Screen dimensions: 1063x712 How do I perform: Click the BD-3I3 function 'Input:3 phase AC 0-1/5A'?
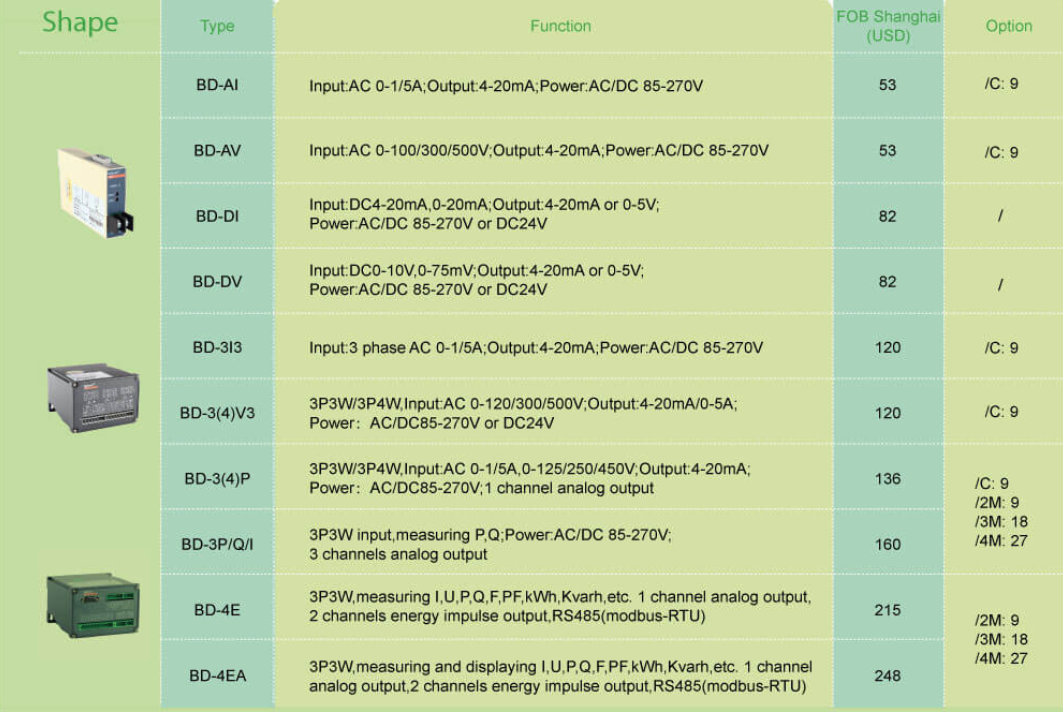[396, 348]
